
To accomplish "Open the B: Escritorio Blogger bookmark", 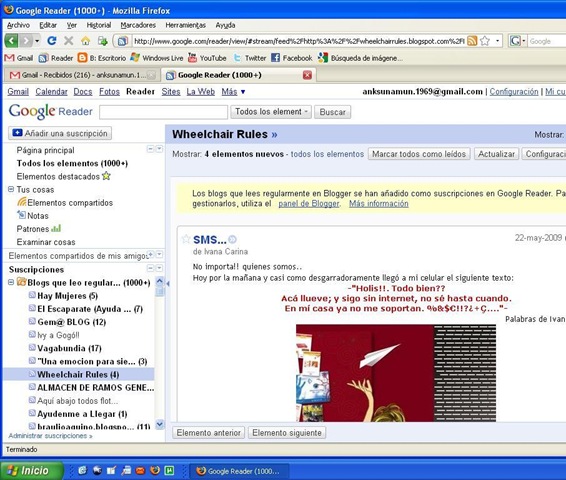I will click(x=102, y=58).
